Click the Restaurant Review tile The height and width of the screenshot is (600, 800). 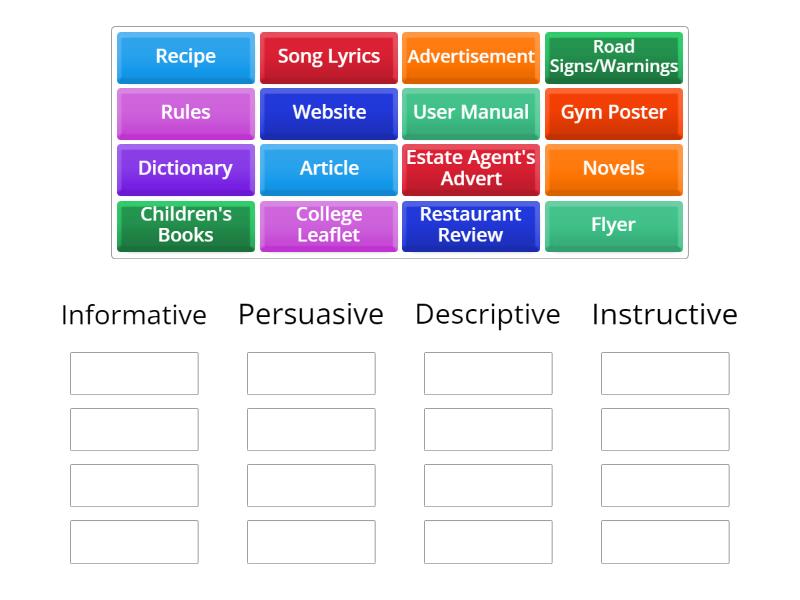pyautogui.click(x=471, y=226)
